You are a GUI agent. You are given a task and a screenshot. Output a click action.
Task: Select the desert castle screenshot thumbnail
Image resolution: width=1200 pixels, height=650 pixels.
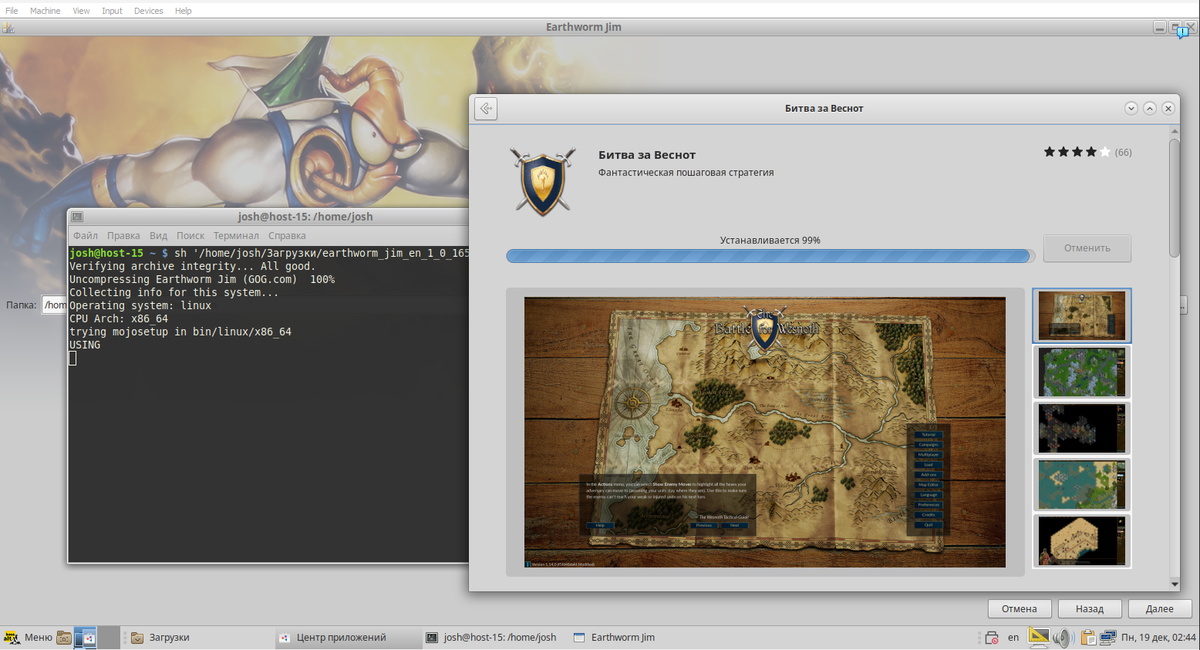pyautogui.click(x=1081, y=540)
